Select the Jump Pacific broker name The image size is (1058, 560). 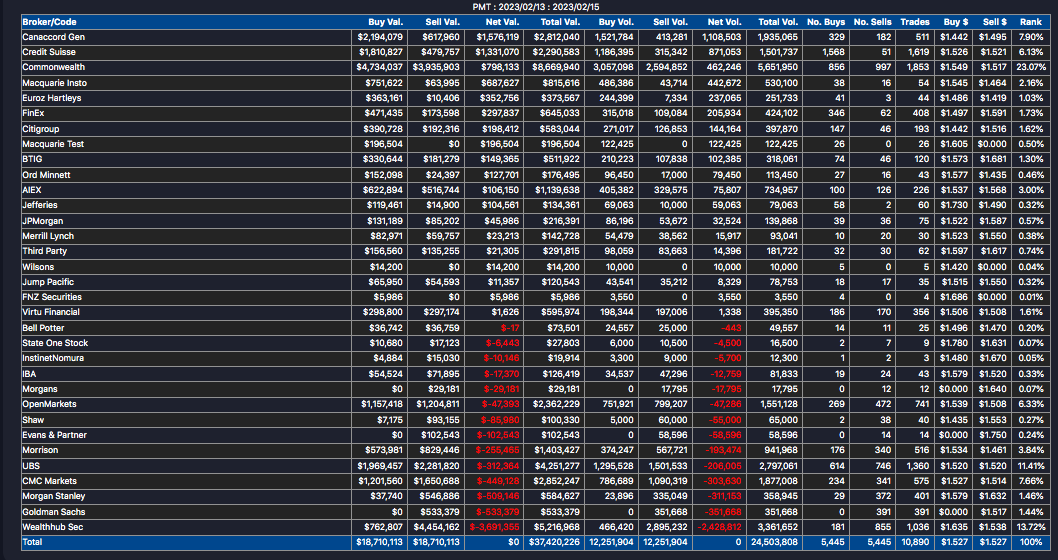[x=48, y=282]
